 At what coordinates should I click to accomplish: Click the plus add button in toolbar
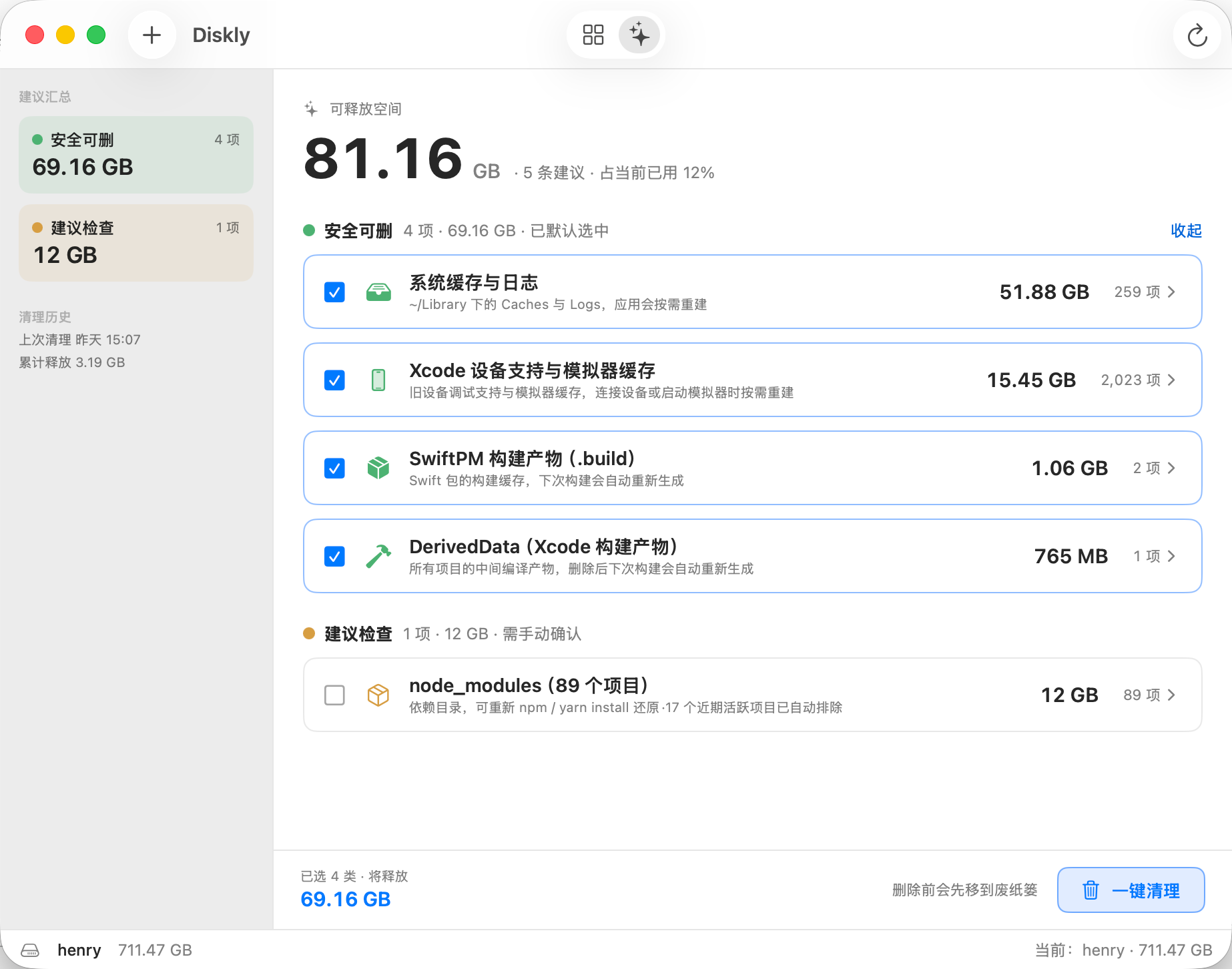152,35
